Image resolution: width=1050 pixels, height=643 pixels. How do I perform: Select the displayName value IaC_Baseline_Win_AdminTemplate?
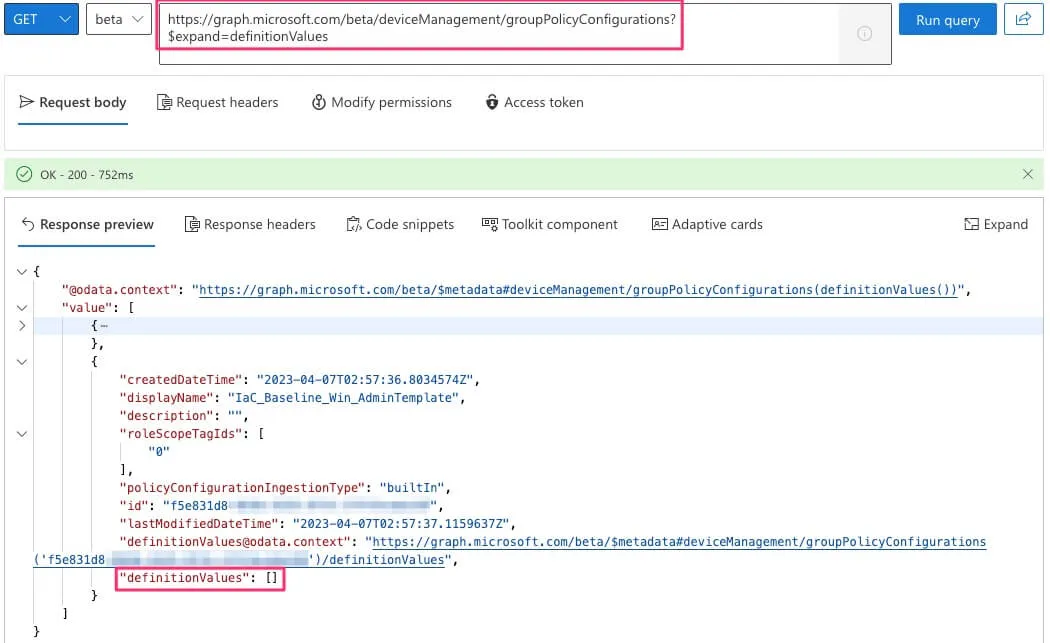tap(344, 397)
